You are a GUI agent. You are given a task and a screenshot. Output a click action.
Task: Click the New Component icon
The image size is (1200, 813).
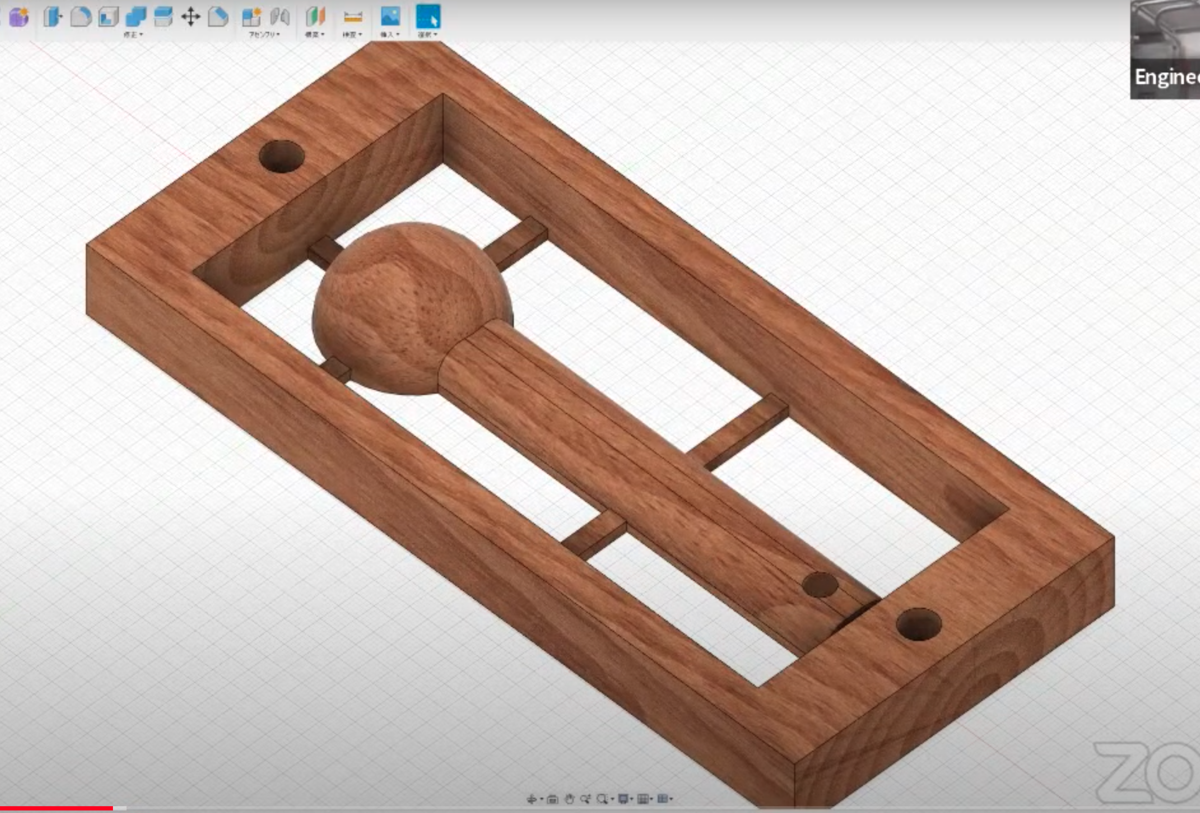pos(251,16)
